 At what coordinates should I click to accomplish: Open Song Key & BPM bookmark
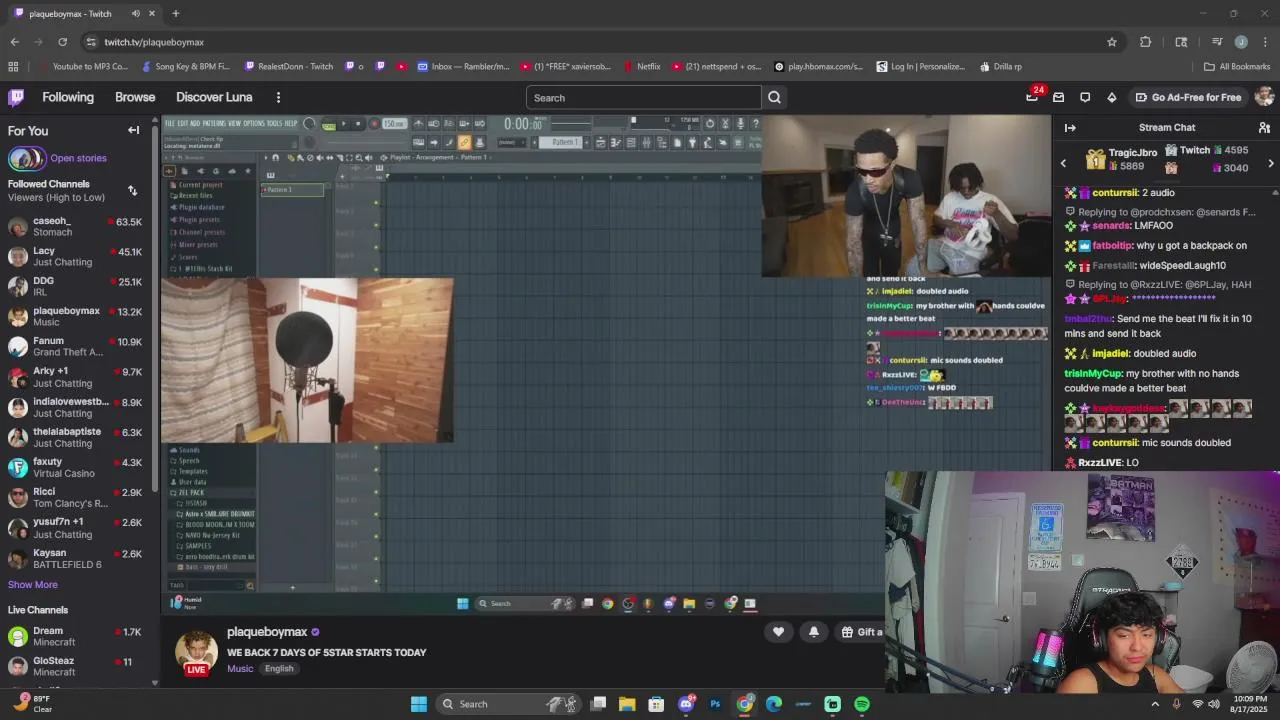[185, 67]
